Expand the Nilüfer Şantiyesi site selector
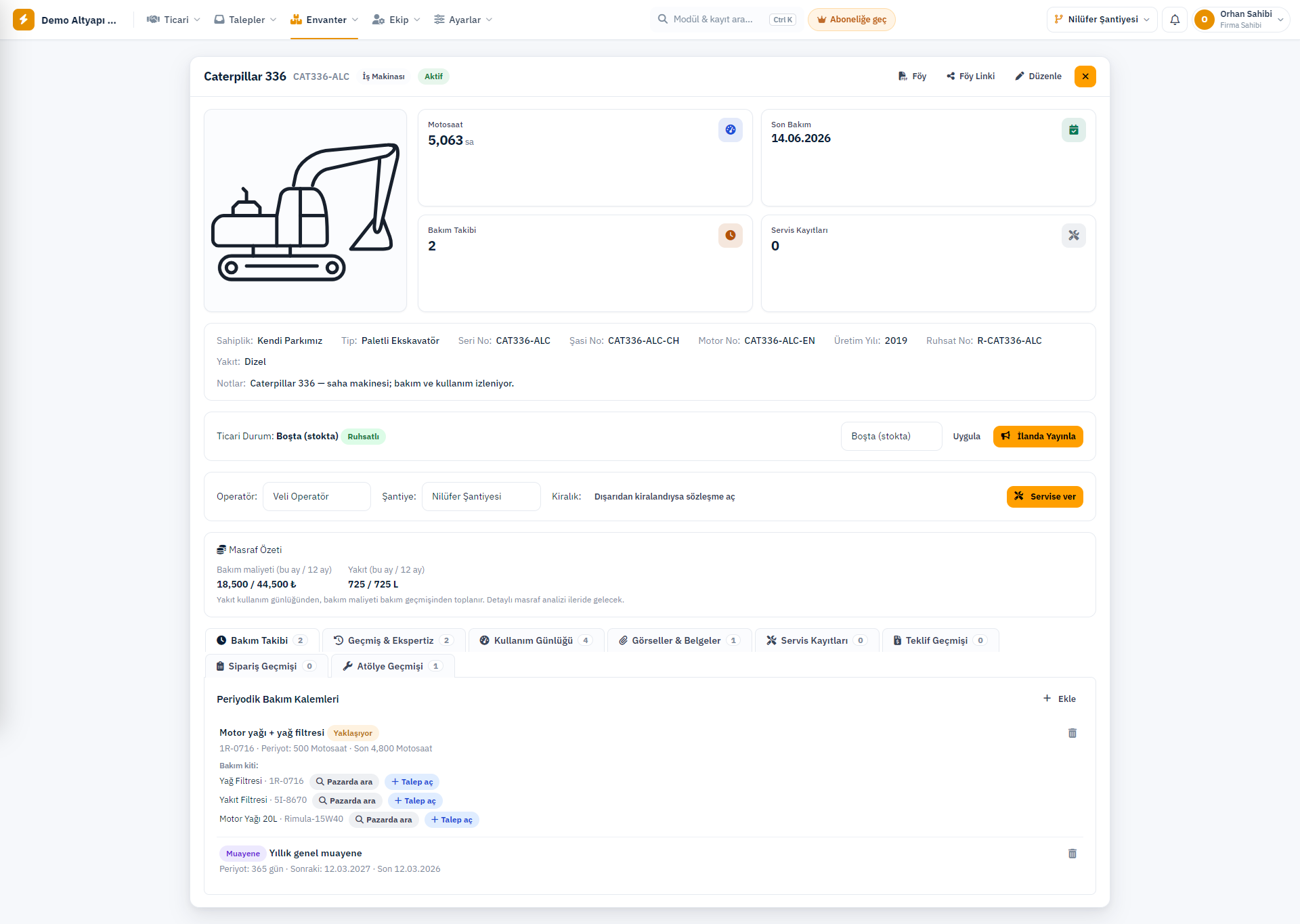The height and width of the screenshot is (924, 1300). (1102, 20)
